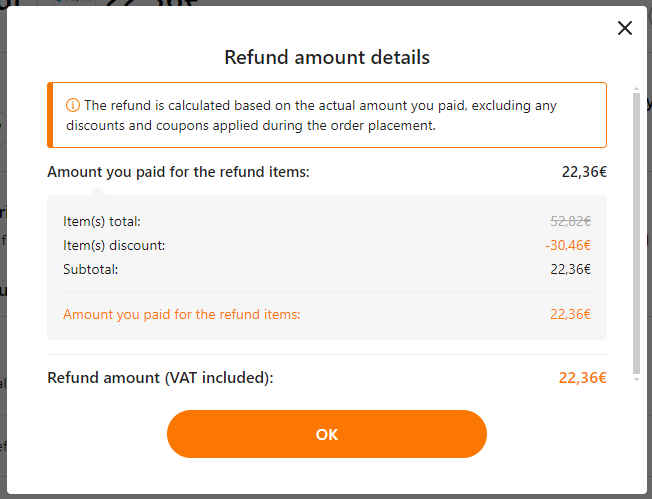Click the 'Item(s) discount:' label
652x499 pixels.
114,245
